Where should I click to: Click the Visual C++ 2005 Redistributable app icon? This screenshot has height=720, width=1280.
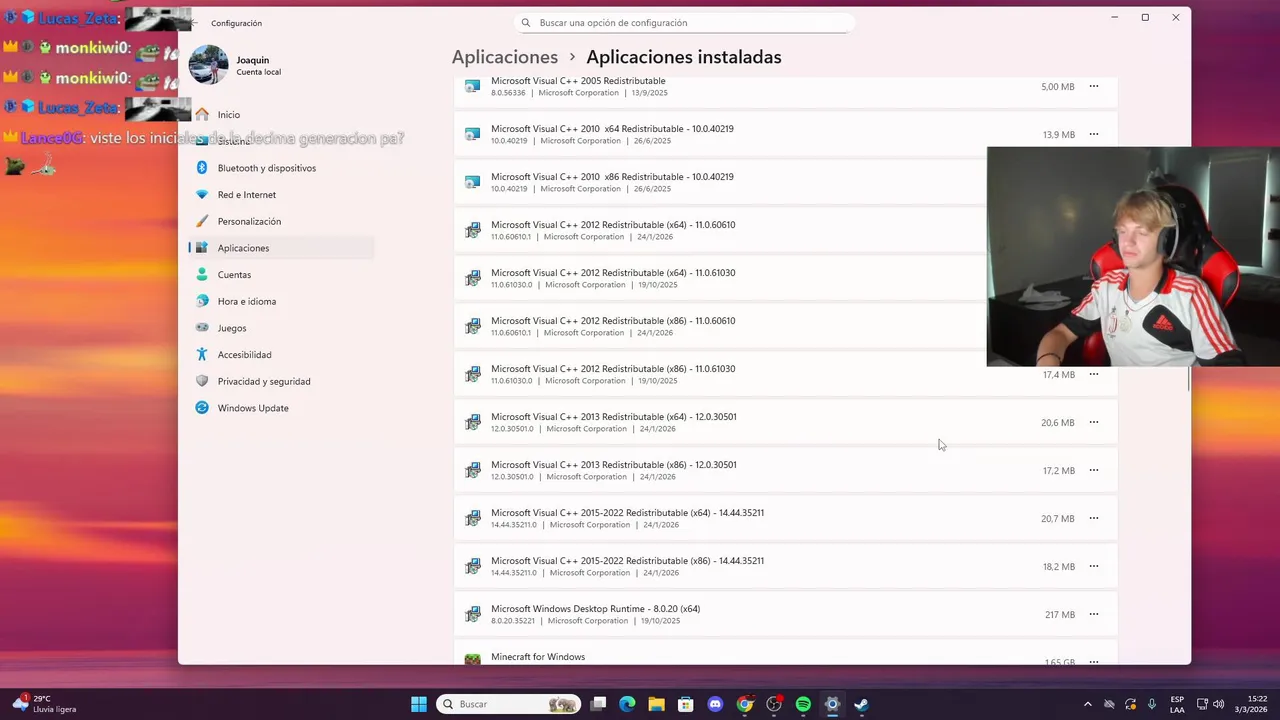click(x=472, y=86)
